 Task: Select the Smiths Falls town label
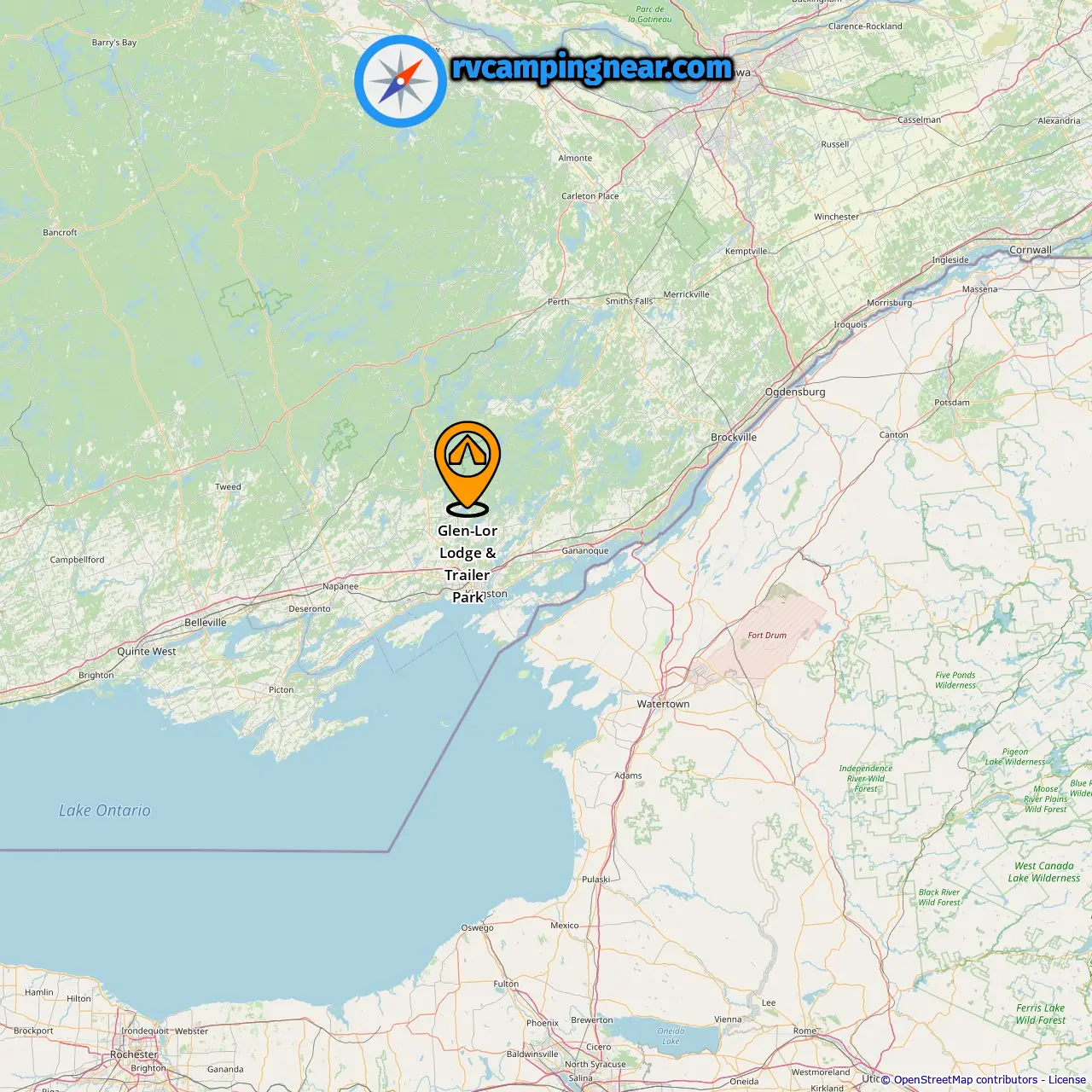pyautogui.click(x=629, y=301)
